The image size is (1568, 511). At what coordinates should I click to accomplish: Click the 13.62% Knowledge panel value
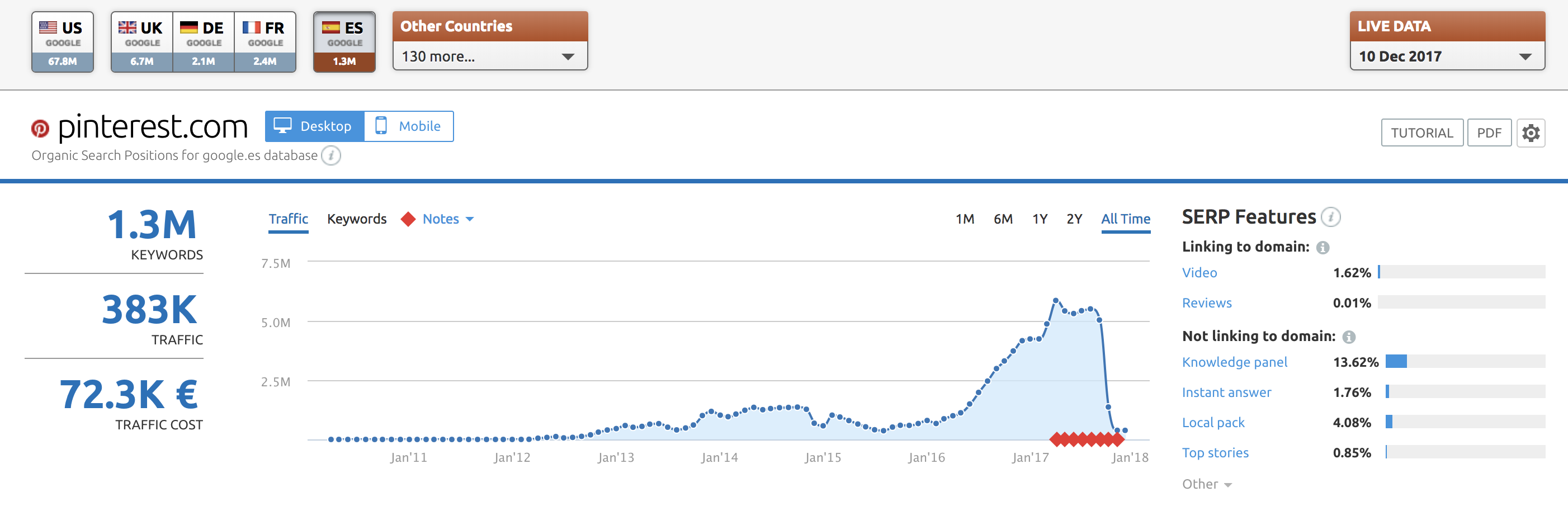pyautogui.click(x=1356, y=363)
